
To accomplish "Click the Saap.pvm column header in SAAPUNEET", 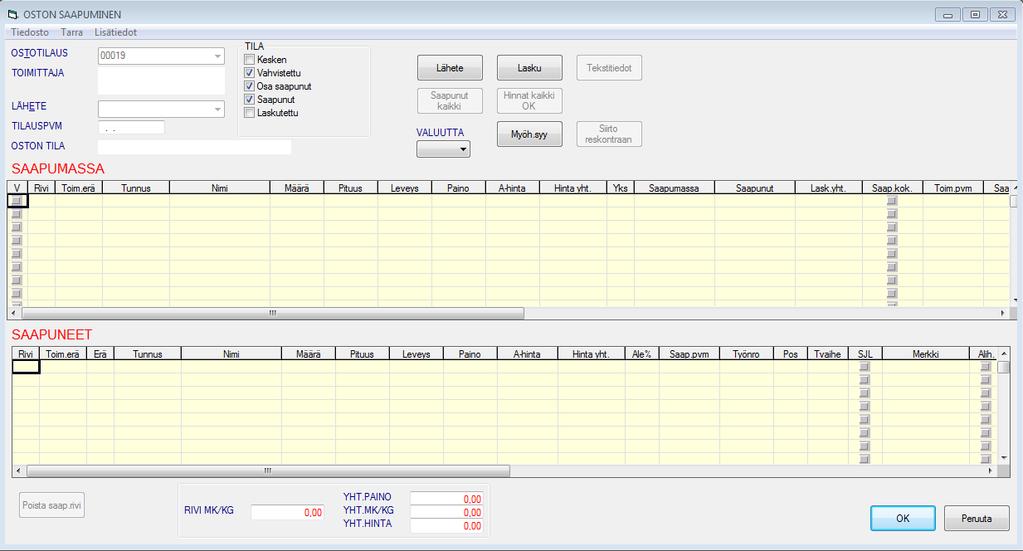I will (689, 354).
